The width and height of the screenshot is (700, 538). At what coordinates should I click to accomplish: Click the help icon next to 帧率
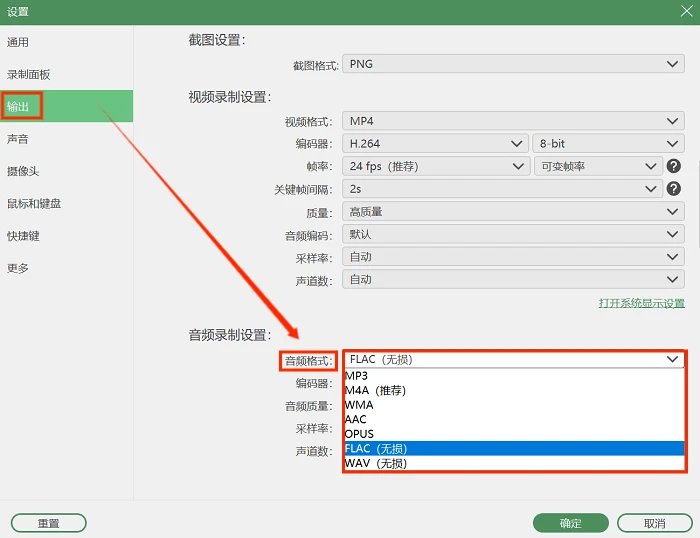(x=674, y=166)
